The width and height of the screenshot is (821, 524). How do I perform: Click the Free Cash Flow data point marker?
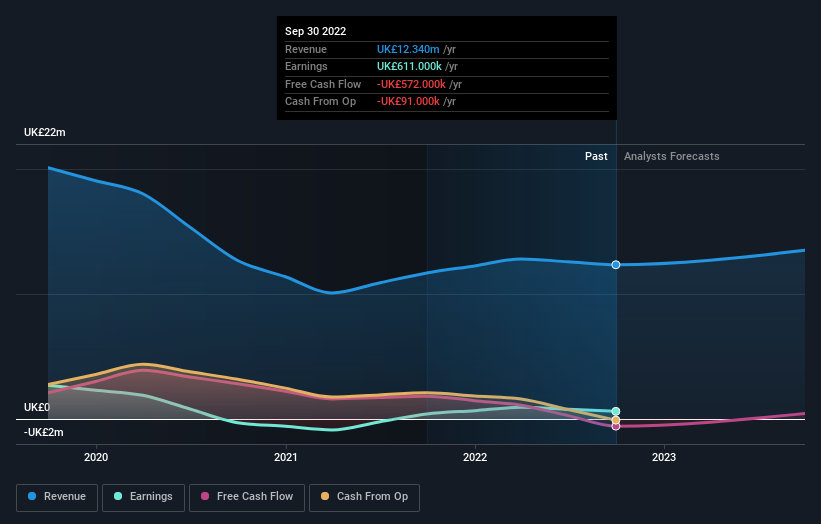616,427
